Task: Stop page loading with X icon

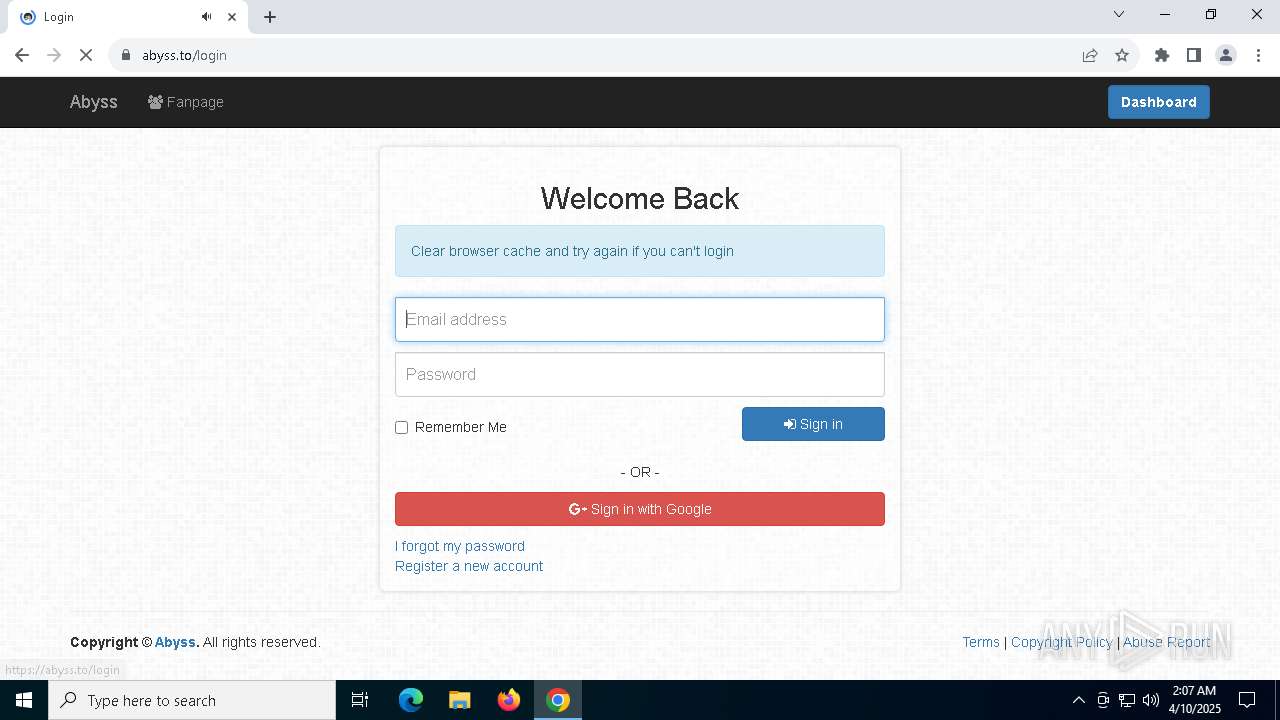Action: point(86,55)
